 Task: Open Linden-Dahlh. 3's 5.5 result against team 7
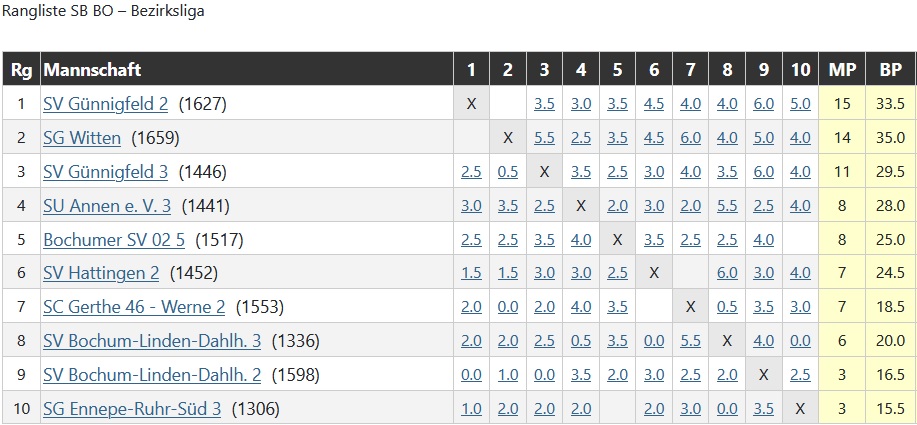point(691,341)
